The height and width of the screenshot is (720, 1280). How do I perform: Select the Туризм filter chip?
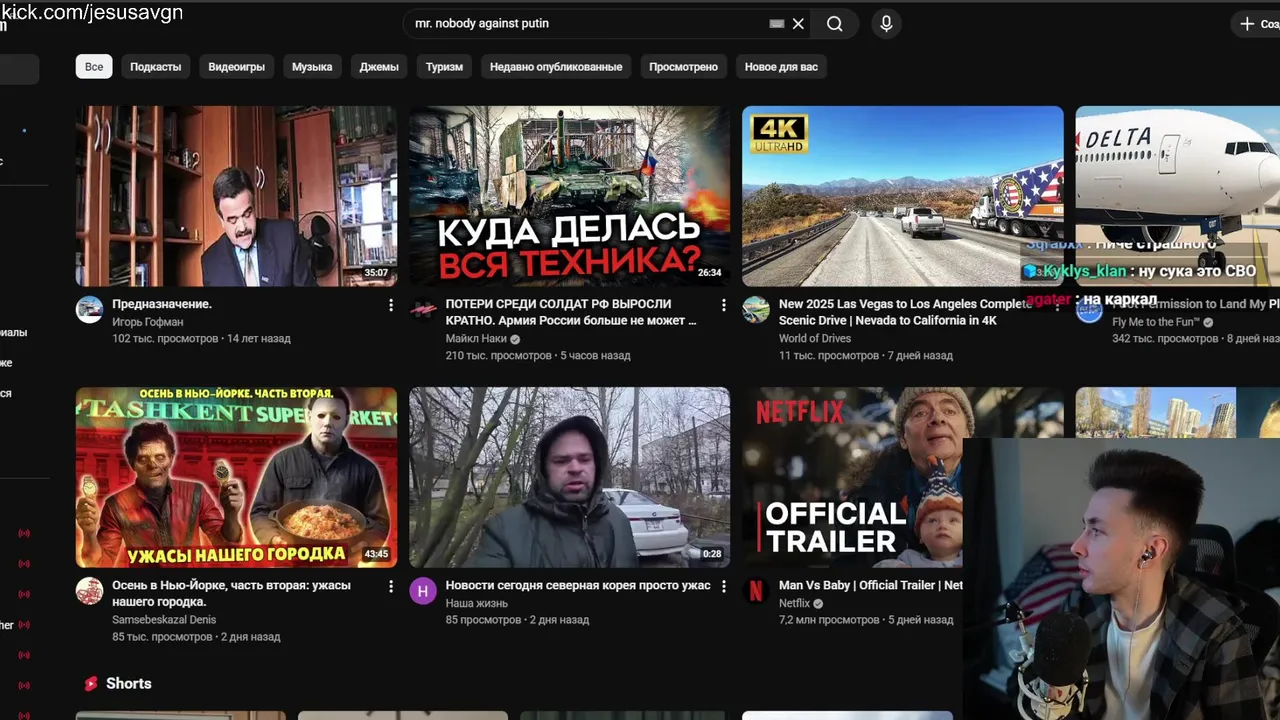click(x=444, y=67)
